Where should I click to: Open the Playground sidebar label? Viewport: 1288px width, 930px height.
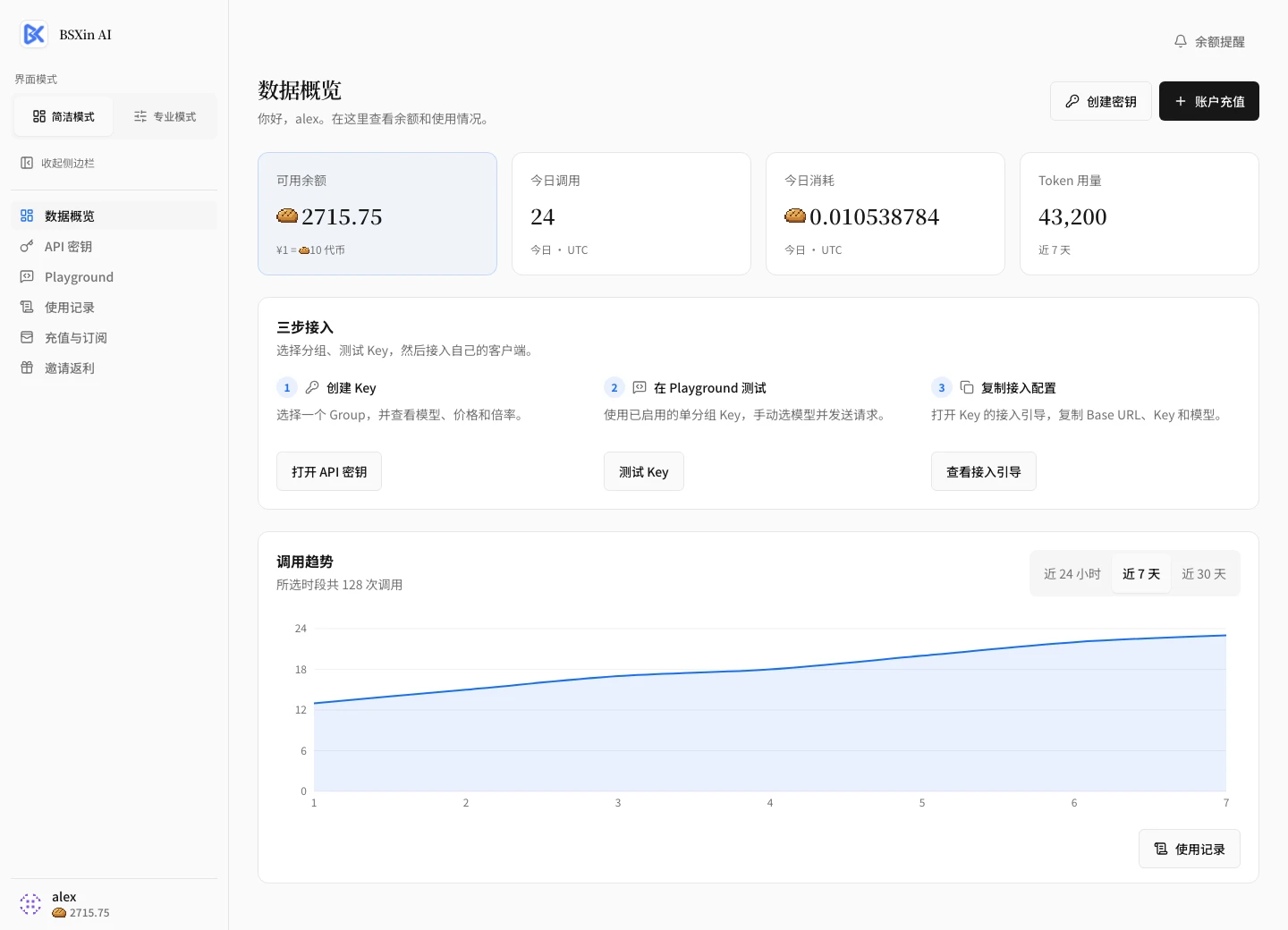[x=79, y=277]
